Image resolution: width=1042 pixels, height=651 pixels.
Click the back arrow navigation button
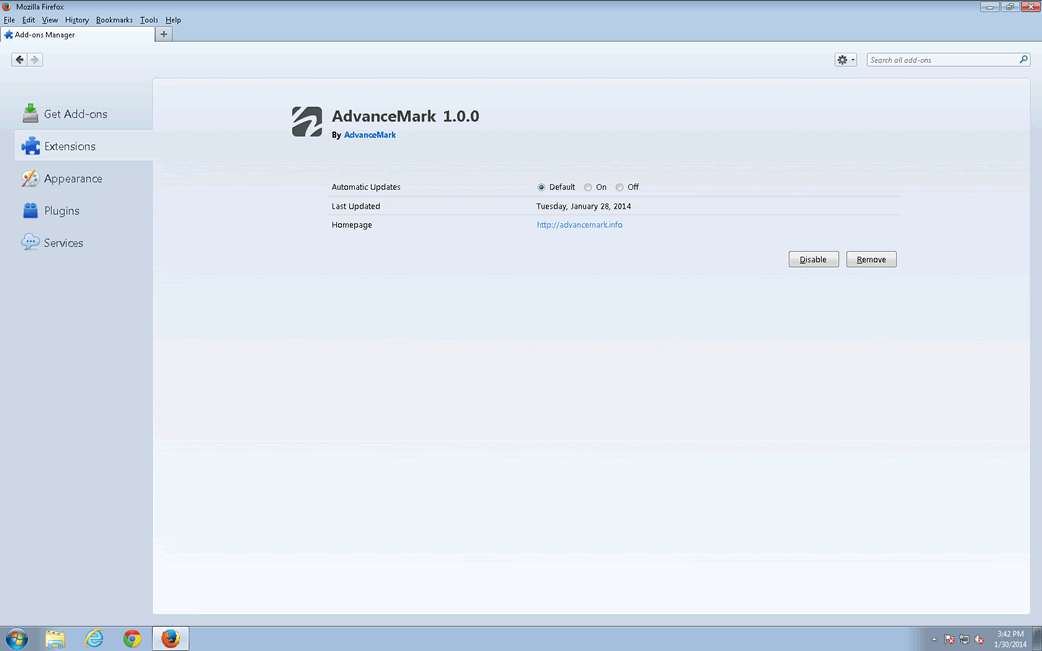click(19, 60)
